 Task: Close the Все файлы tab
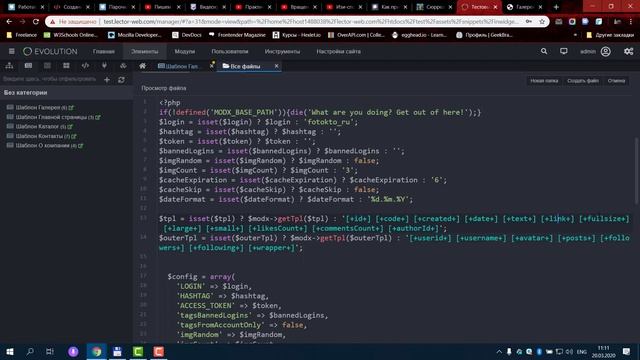click(276, 66)
